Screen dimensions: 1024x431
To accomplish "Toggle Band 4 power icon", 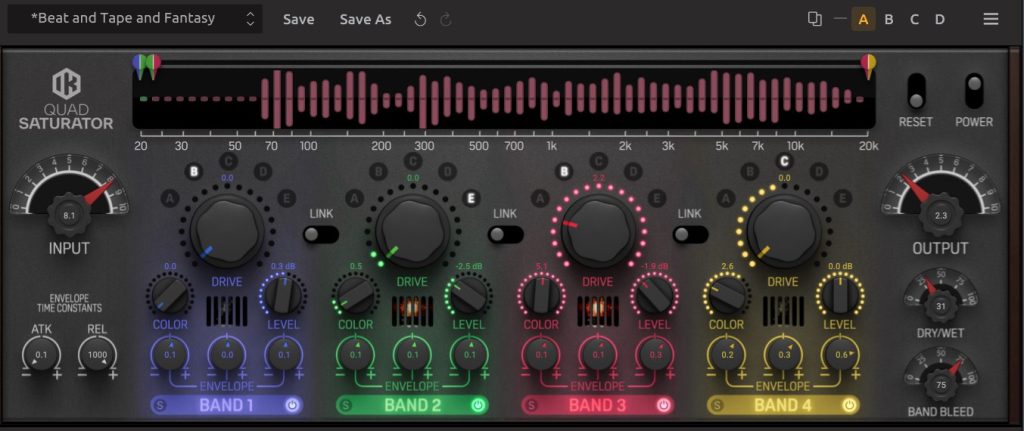I will pos(849,405).
